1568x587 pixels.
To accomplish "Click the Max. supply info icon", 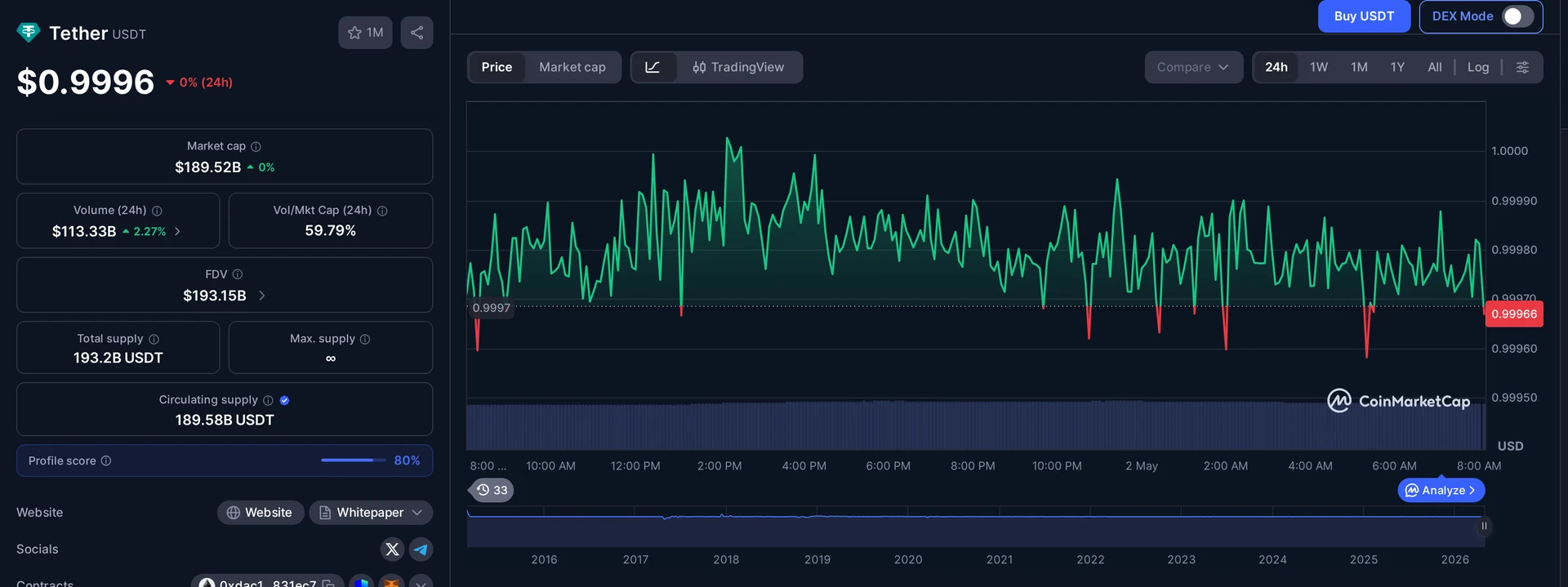I will tap(365, 339).
